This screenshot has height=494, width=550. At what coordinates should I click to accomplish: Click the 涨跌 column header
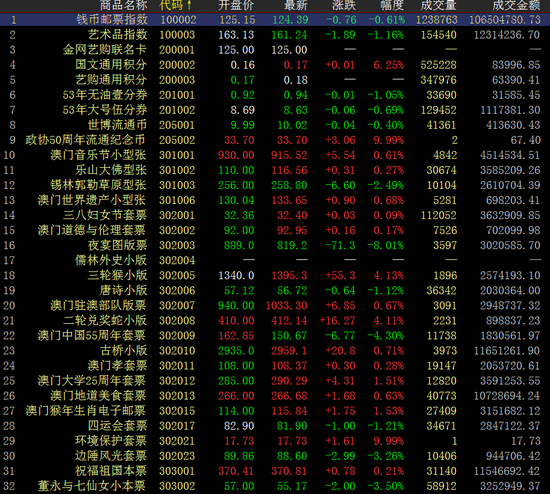(x=344, y=5)
